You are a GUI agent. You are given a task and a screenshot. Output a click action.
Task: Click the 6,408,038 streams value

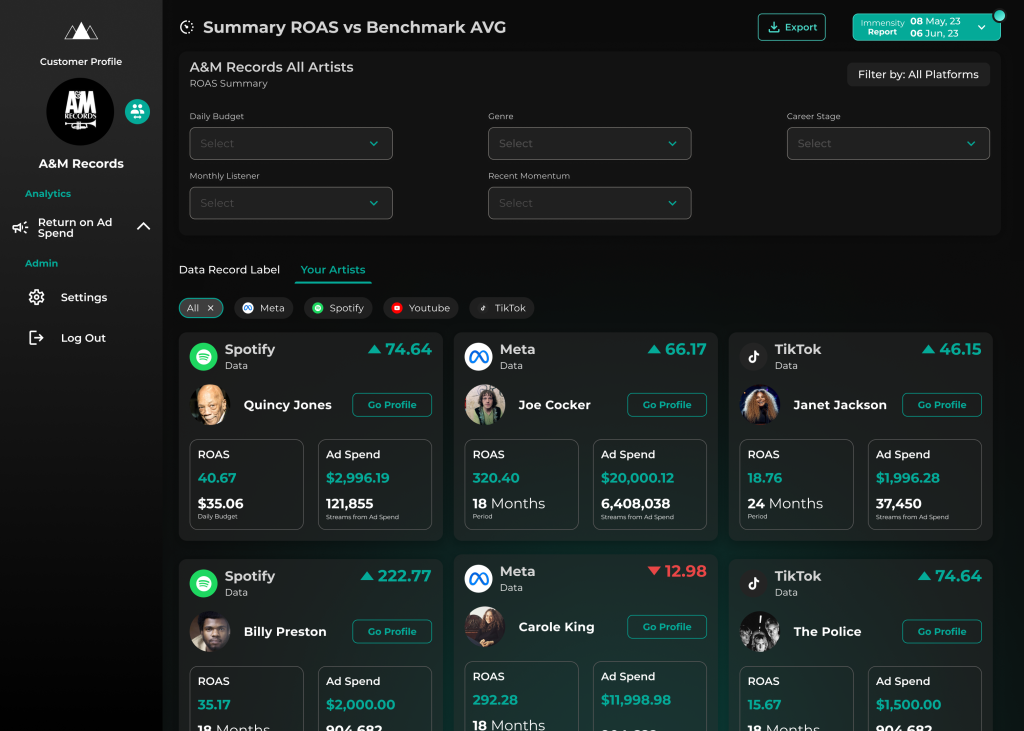[x=635, y=504]
